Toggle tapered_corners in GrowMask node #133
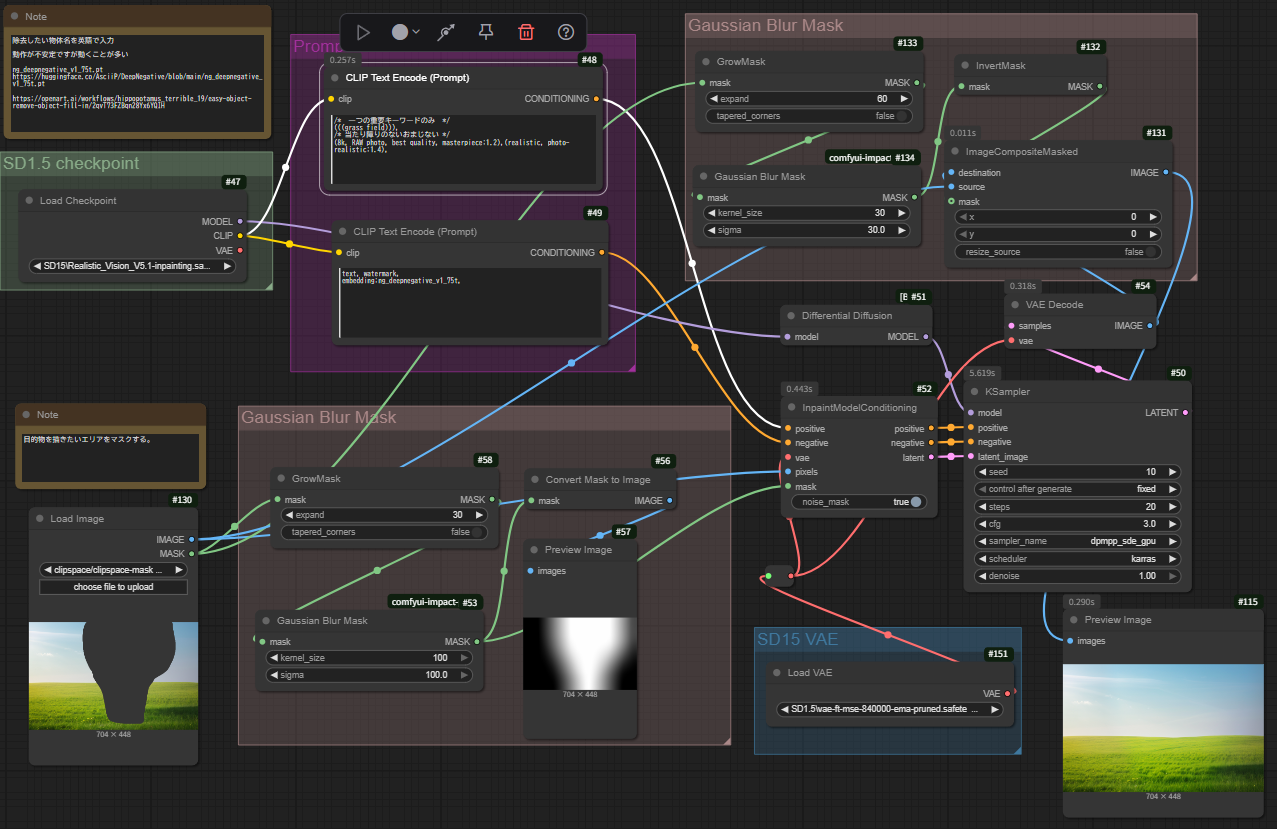This screenshot has width=1277, height=829. click(903, 116)
